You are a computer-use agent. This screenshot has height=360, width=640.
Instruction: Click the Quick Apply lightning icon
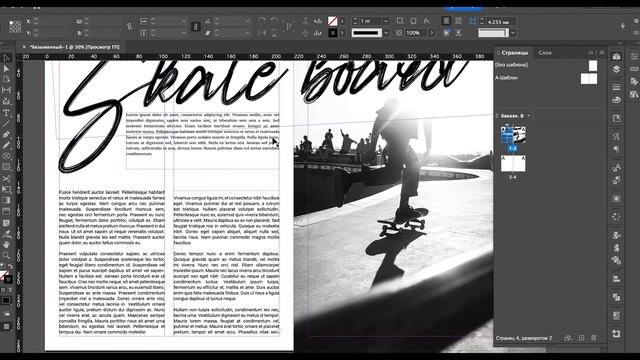(x=623, y=26)
